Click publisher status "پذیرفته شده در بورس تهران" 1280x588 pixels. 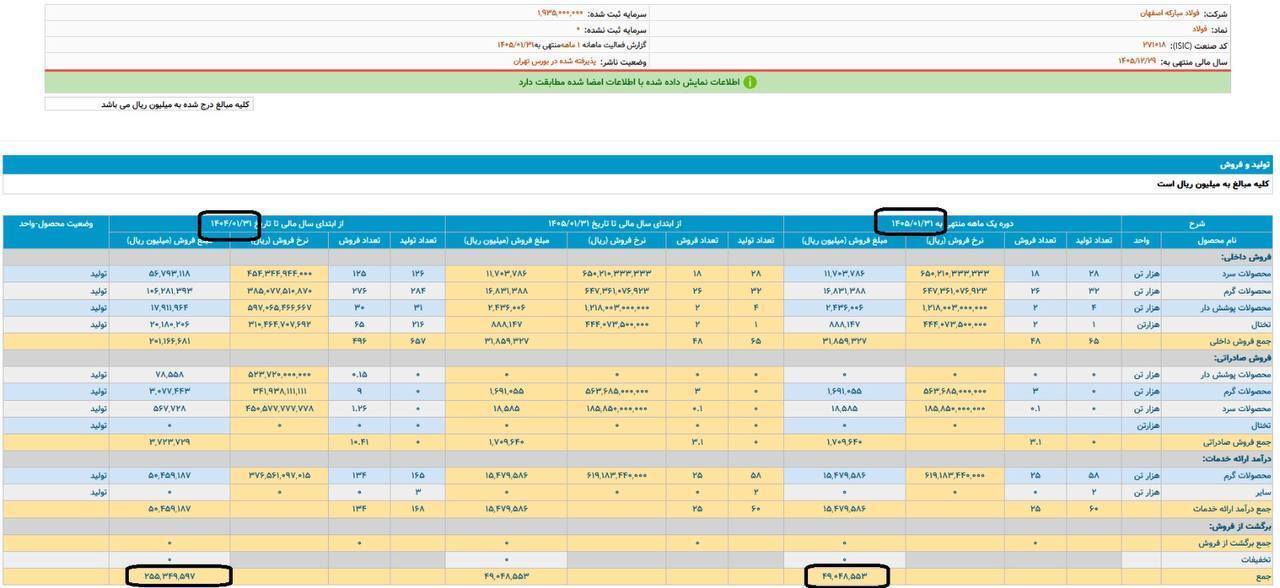[554, 62]
